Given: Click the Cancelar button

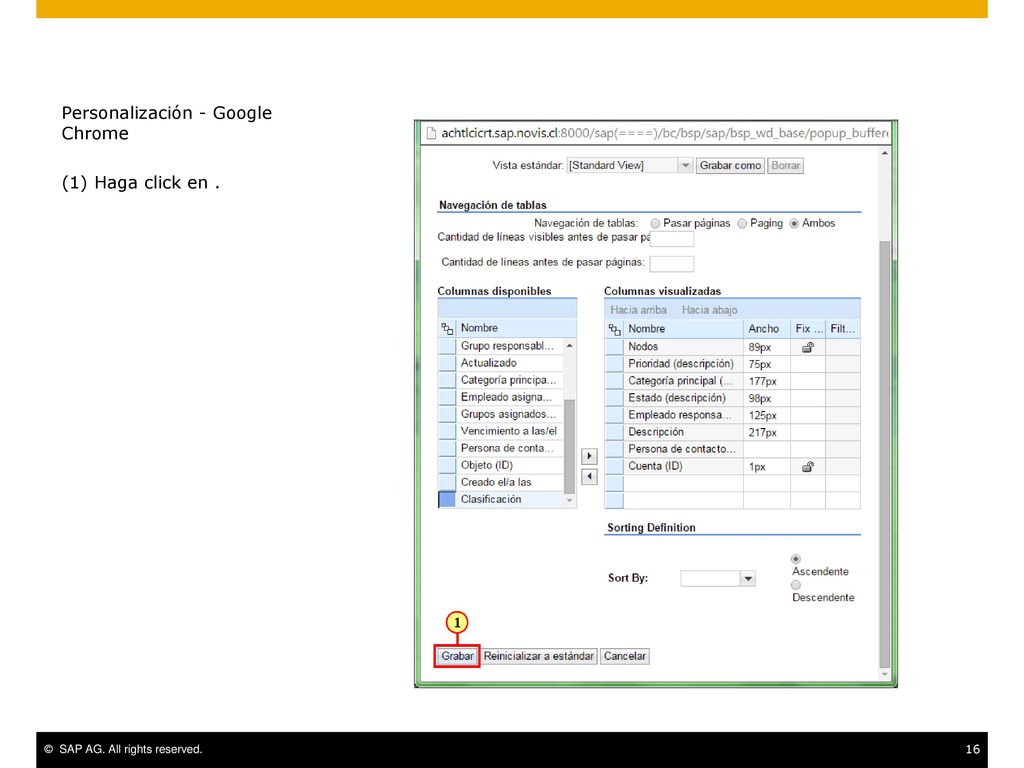Looking at the screenshot, I should (x=624, y=656).
